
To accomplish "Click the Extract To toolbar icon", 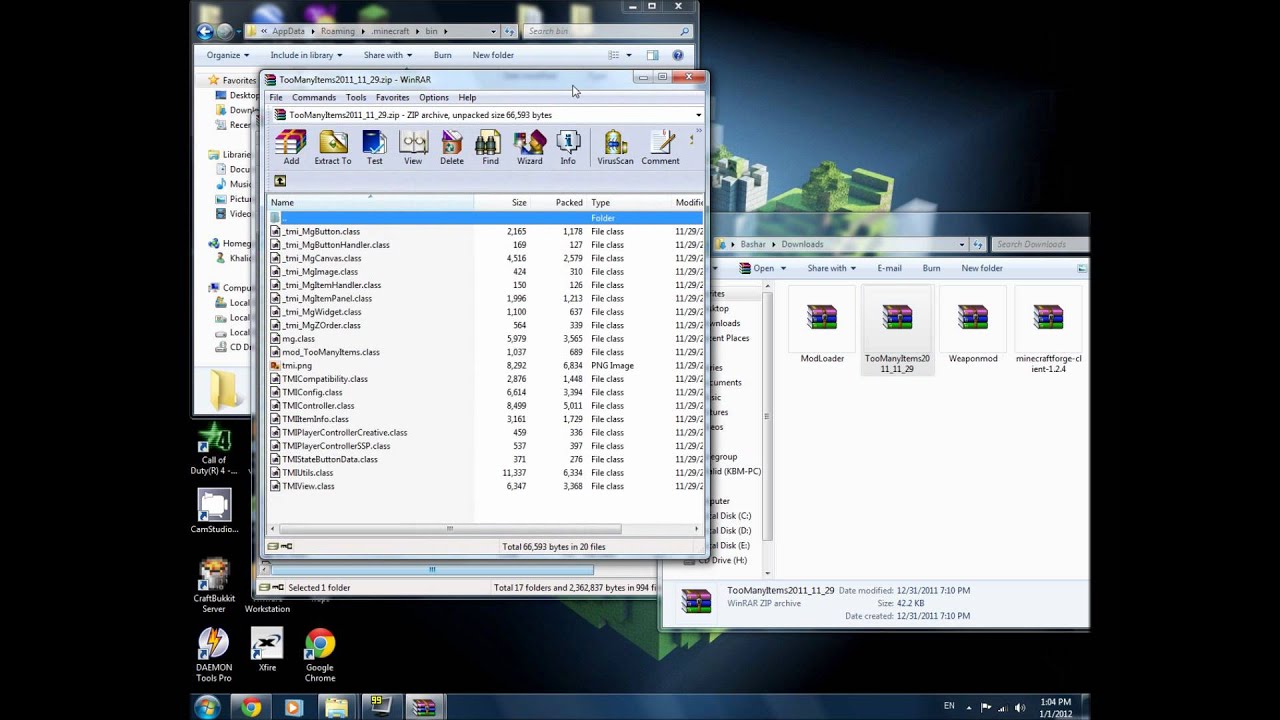I will click(x=333, y=148).
